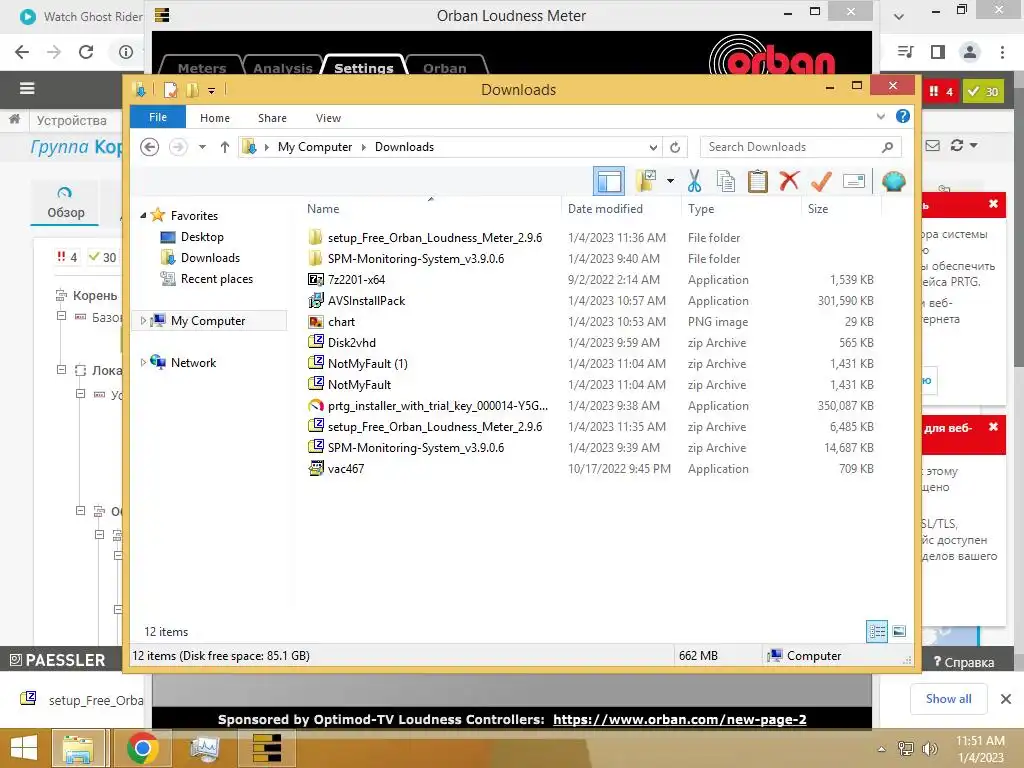Viewport: 1024px width, 768px height.
Task: Click the red X Delete icon
Action: (x=789, y=181)
